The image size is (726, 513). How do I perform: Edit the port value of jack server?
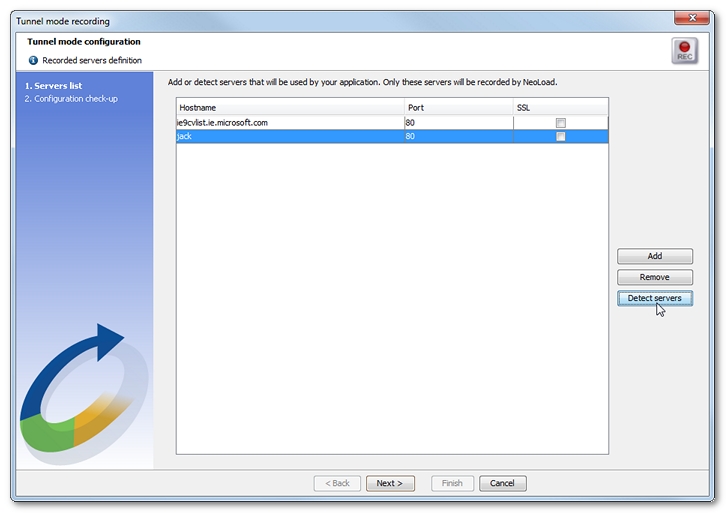coord(458,137)
